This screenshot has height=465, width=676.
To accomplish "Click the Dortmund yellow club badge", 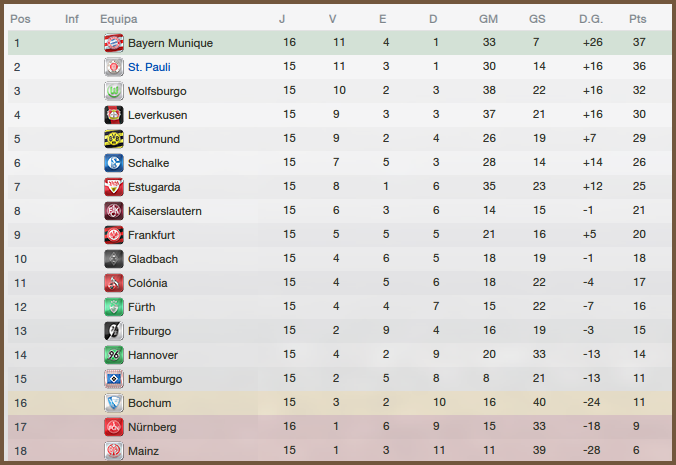I will point(113,139).
